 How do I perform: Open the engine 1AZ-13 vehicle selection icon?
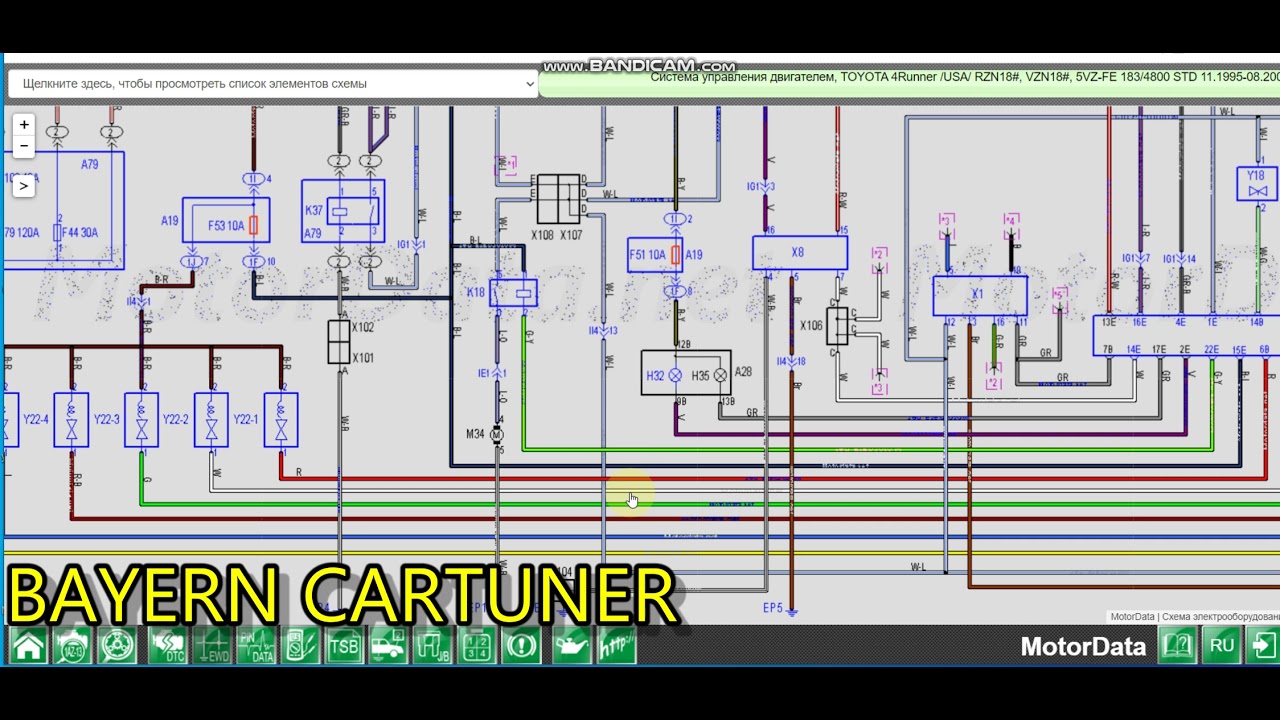tap(71, 646)
